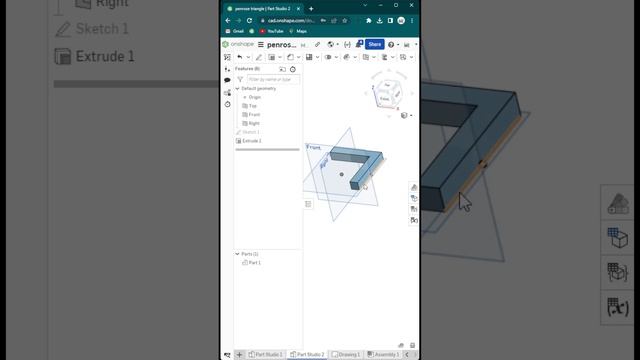Collapse the Parts (1) list
The image size is (640, 360).
[238, 254]
